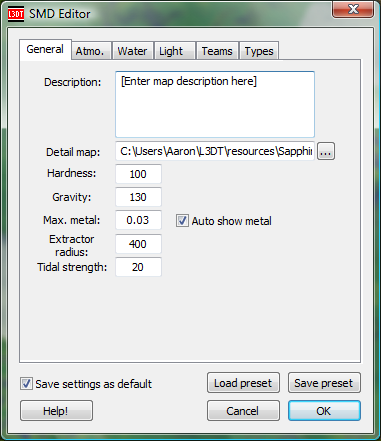Toggle Auto show metal checkbox
This screenshot has height=441, width=381.
coord(182,221)
